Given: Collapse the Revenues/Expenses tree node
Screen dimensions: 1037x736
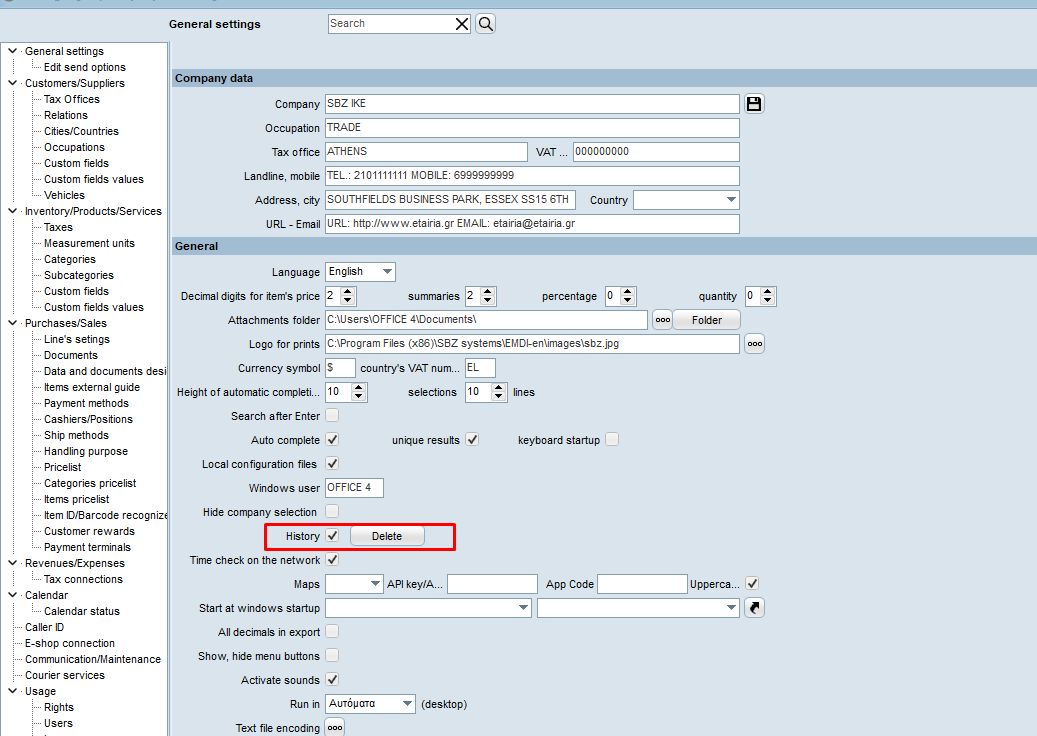Looking at the screenshot, I should click(12, 563).
